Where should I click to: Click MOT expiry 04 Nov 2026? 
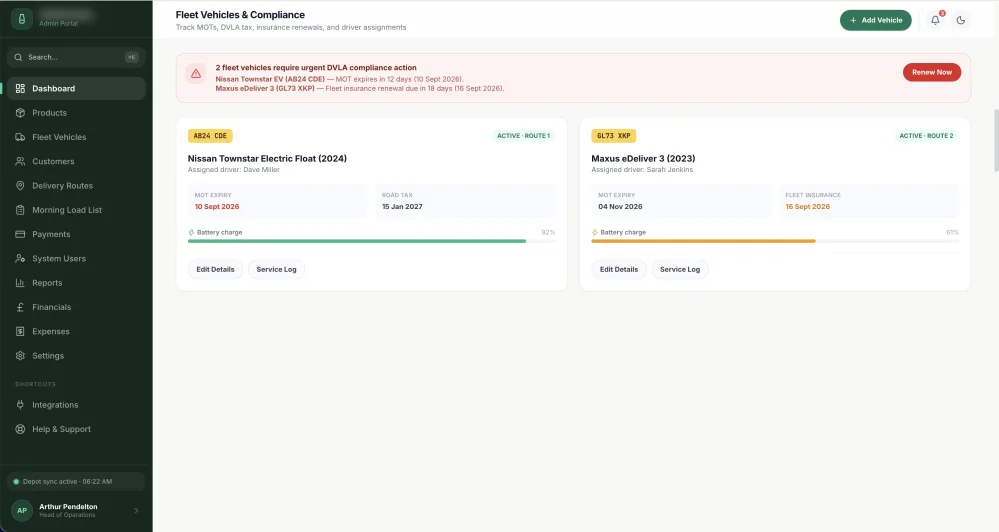click(x=620, y=206)
